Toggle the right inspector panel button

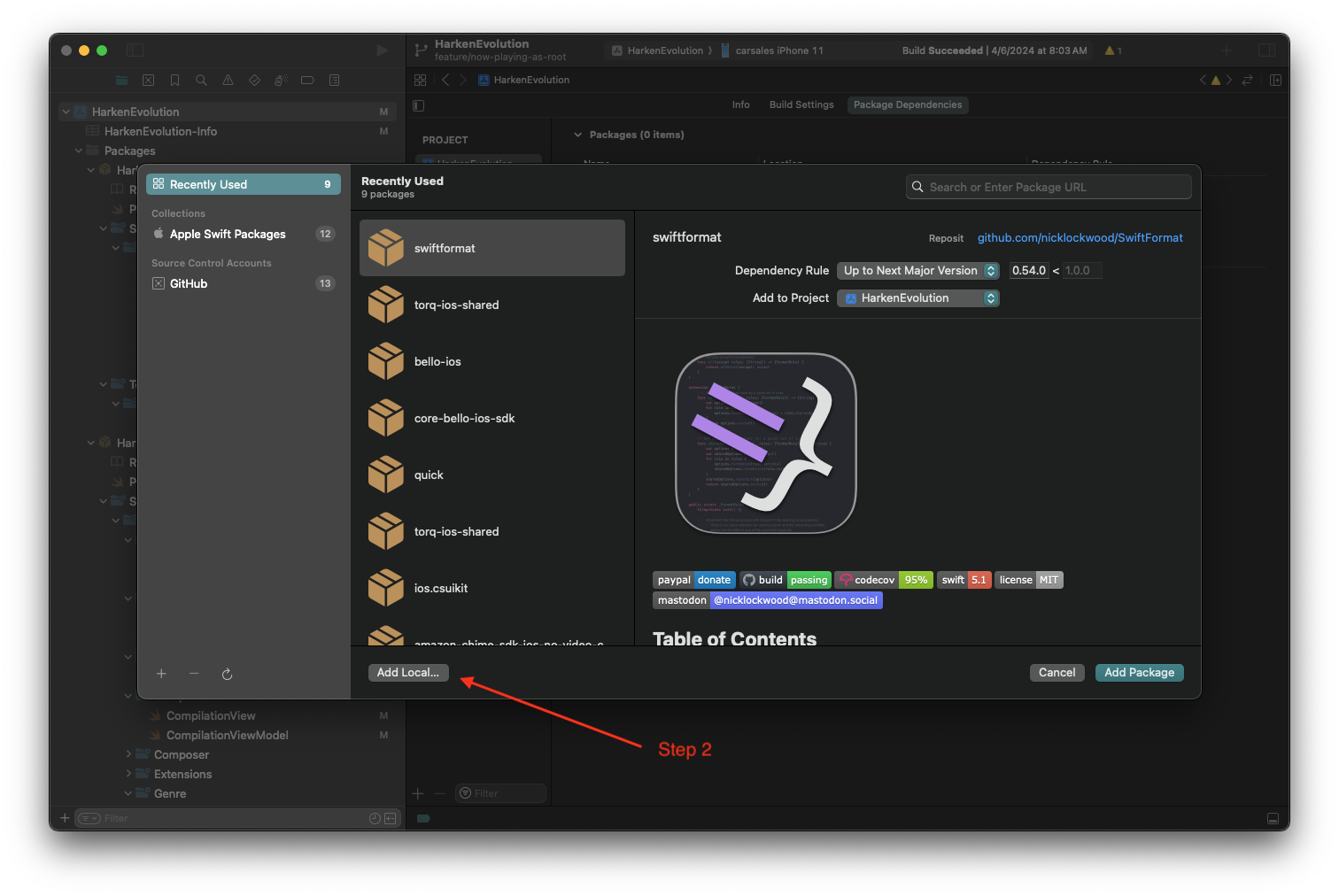click(1266, 50)
